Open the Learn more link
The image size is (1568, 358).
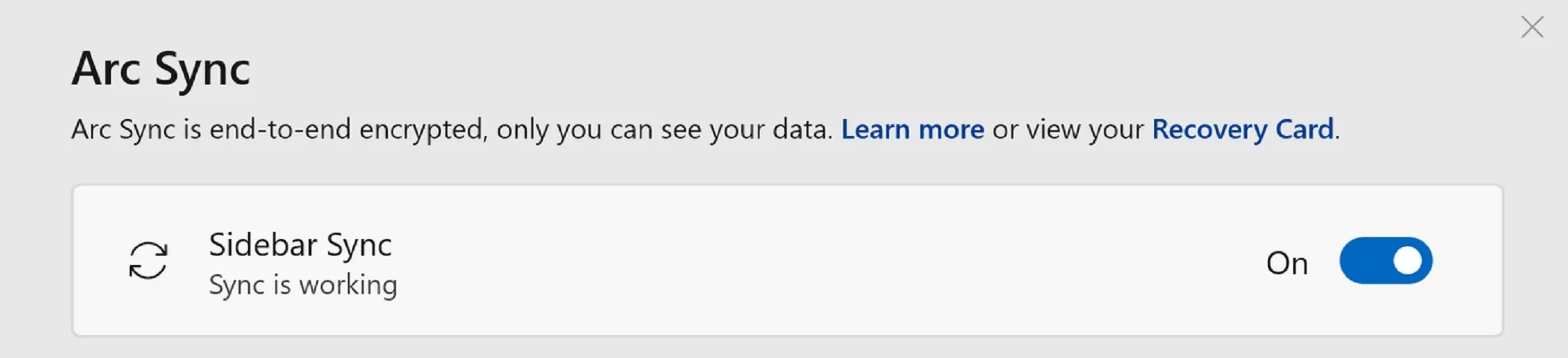[912, 130]
